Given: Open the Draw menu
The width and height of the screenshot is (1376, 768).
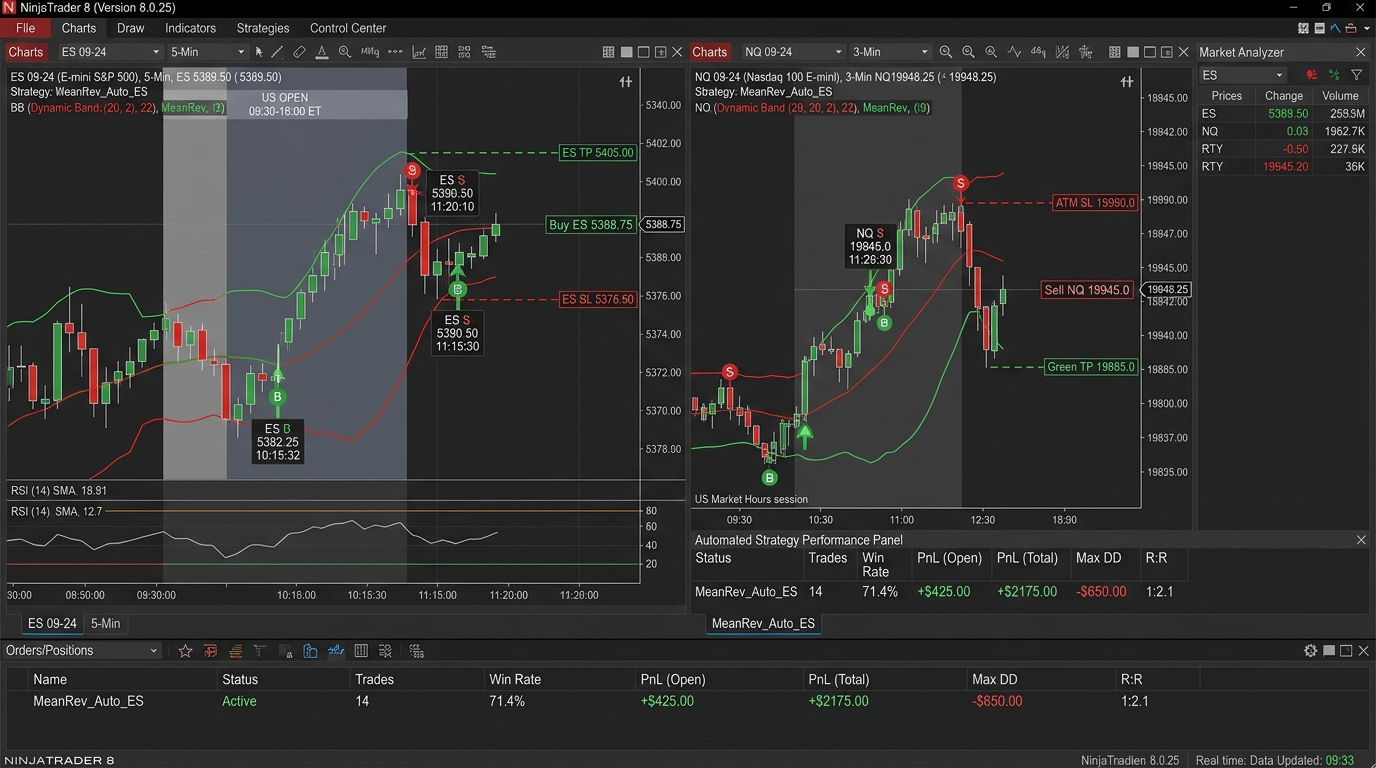Looking at the screenshot, I should pos(131,28).
